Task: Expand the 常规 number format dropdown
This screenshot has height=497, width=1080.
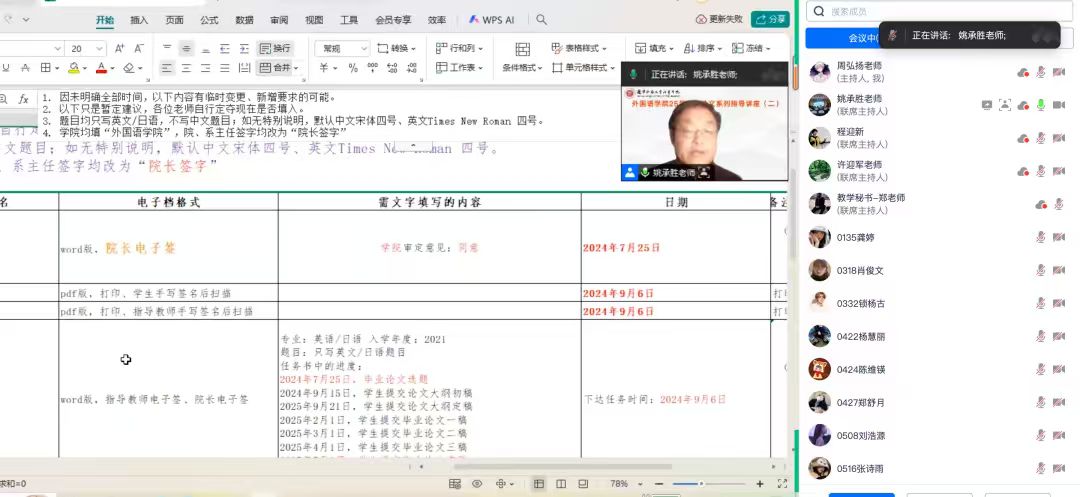Action: (x=363, y=48)
